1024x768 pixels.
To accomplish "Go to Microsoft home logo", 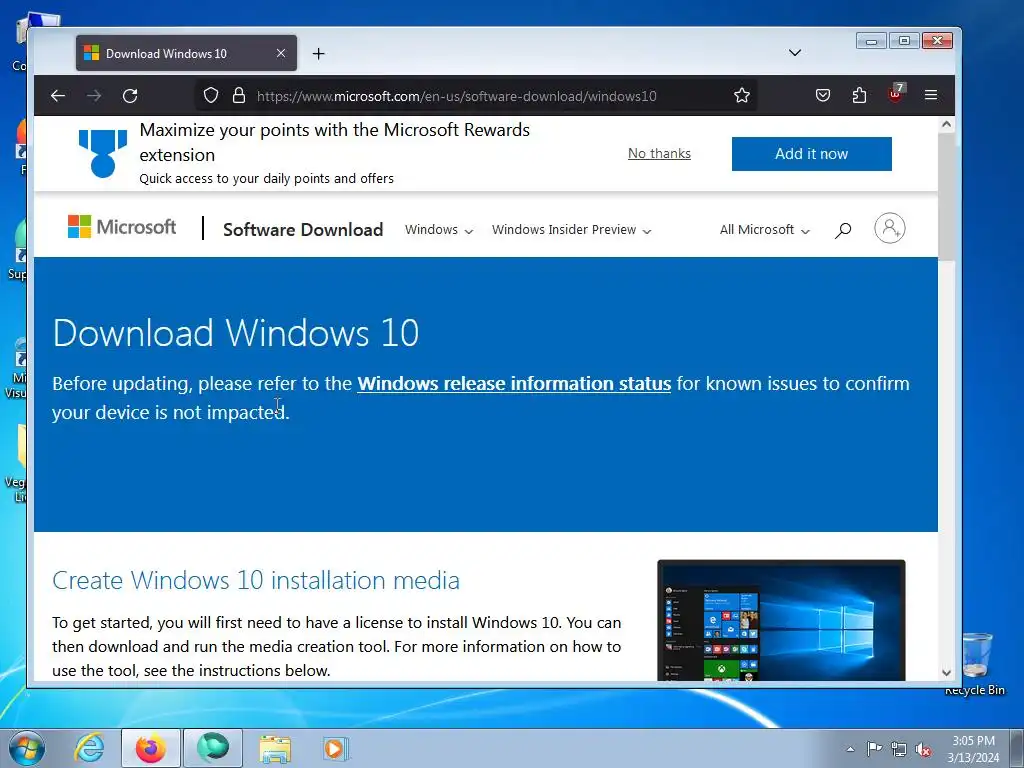I will tap(122, 227).
